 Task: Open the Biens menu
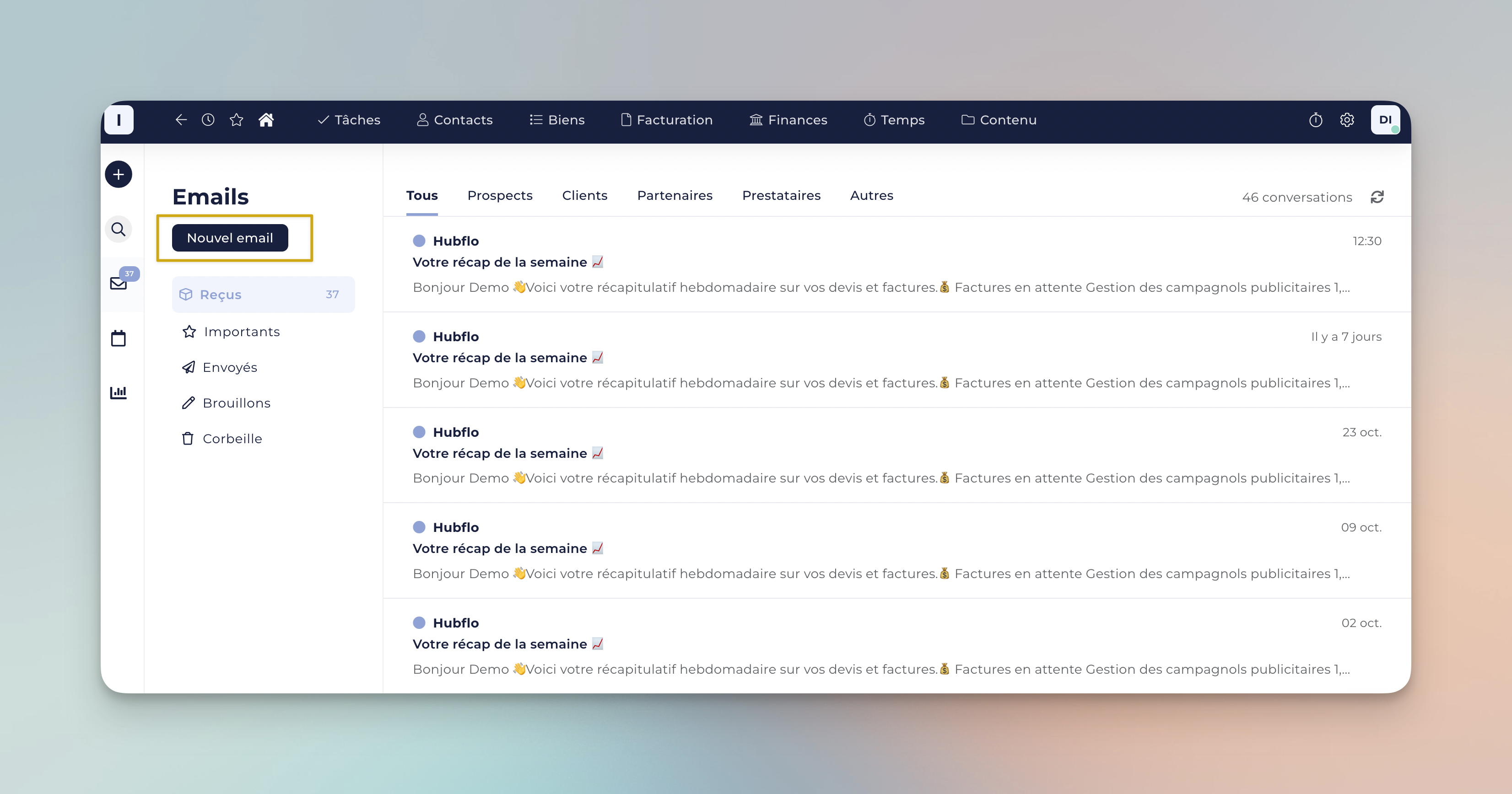557,120
